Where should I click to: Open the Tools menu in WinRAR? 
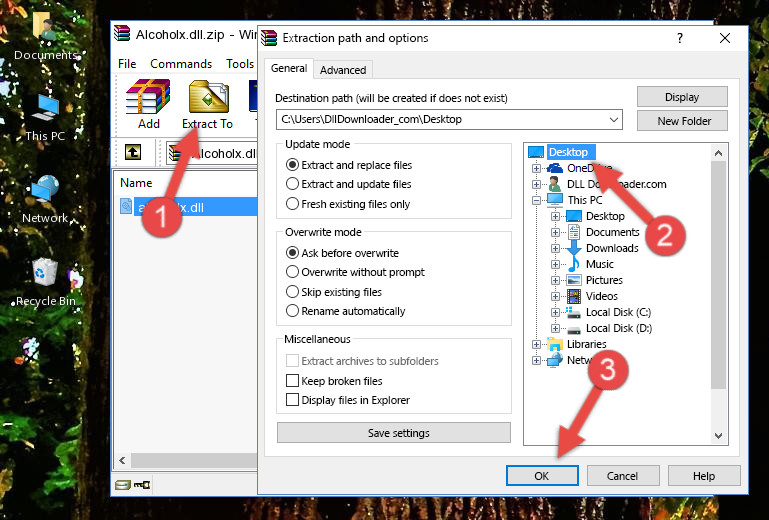(x=240, y=64)
